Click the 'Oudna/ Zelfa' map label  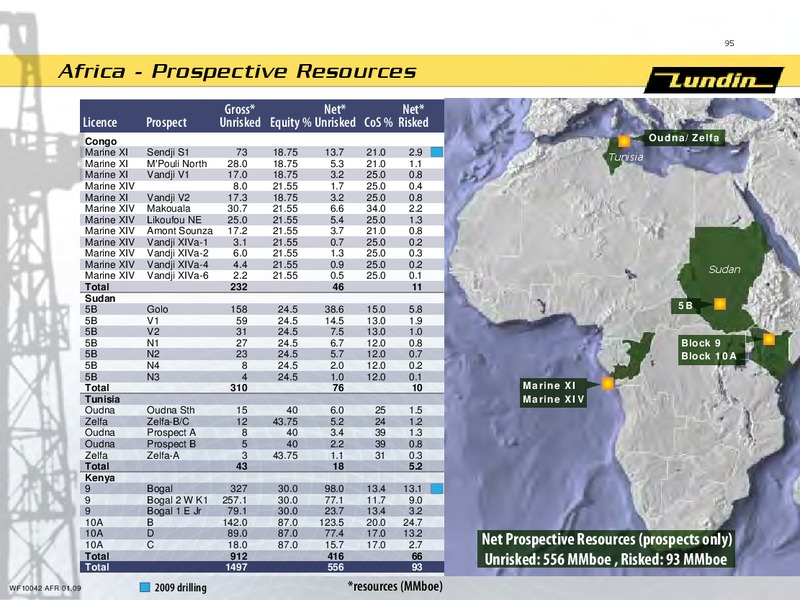point(684,138)
